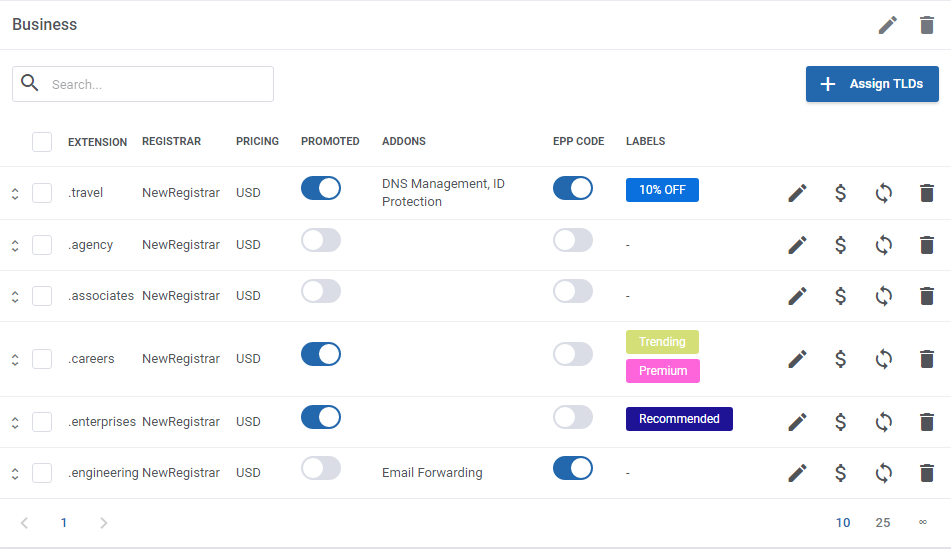Screen dimensions: 951x549
Task: Edit the .careers extension row
Action: pos(798,359)
